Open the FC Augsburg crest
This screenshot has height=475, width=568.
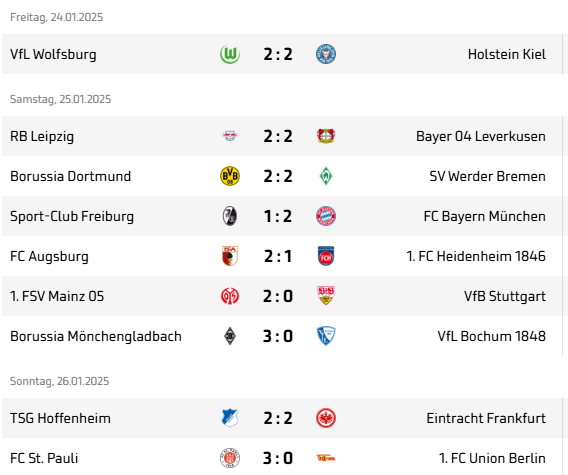230,256
